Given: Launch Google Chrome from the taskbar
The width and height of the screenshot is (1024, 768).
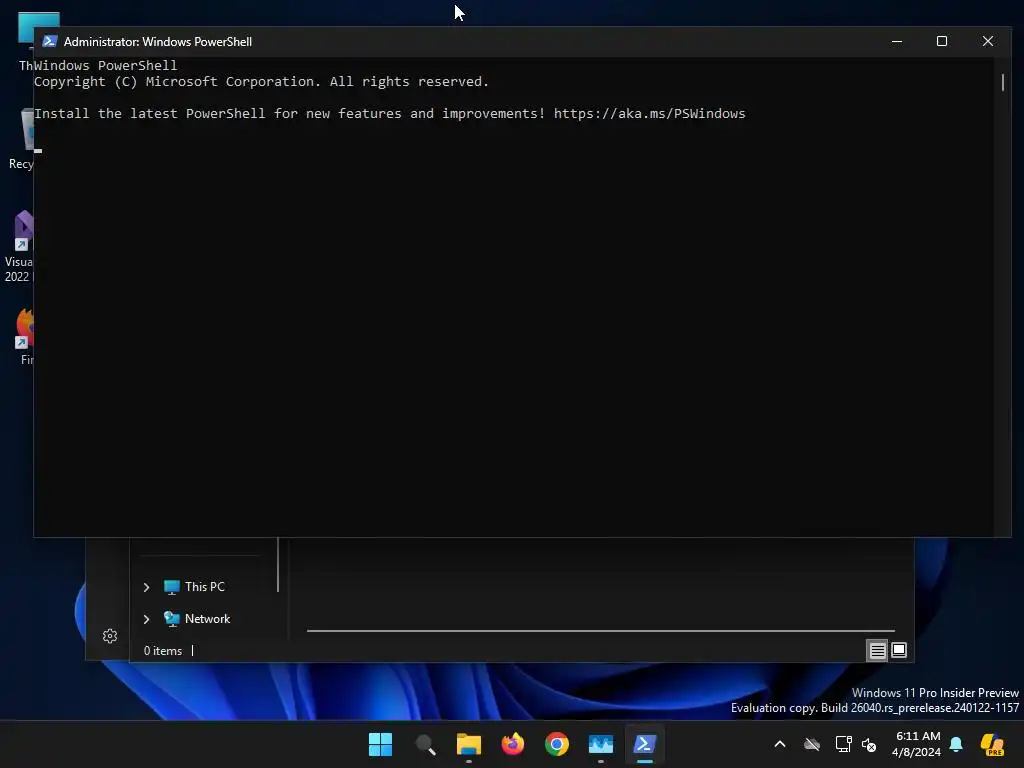Looking at the screenshot, I should point(556,744).
